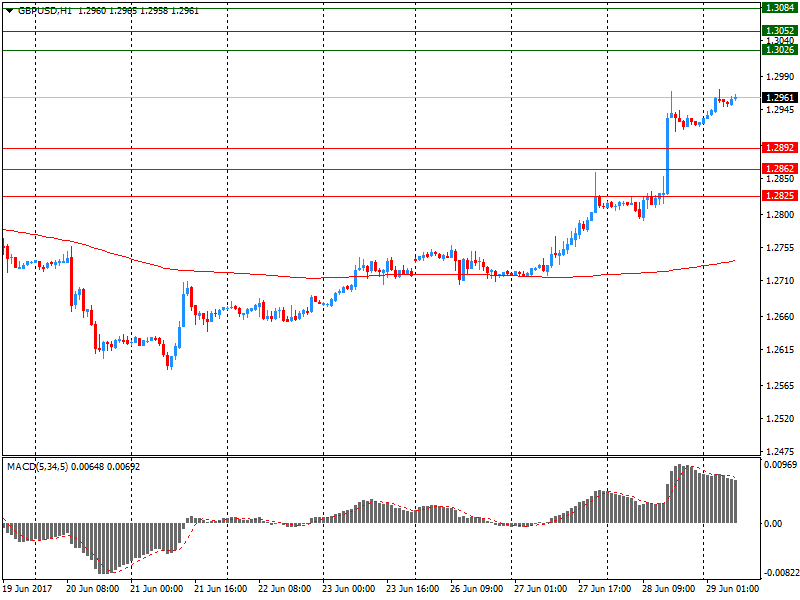Image resolution: width=800 pixels, height=600 pixels.
Task: Click the 1.2755 price axis value
Action: (x=780, y=248)
